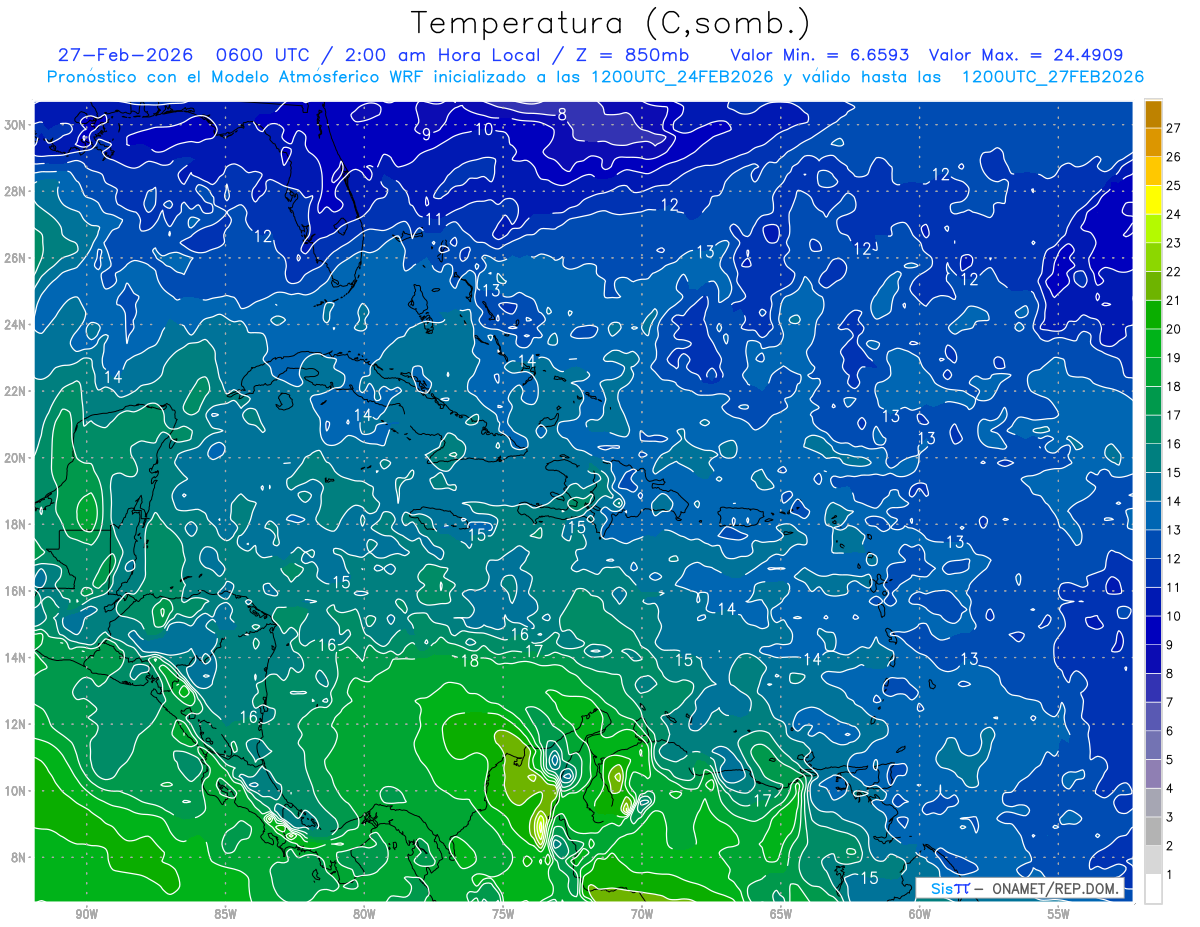Click the dark orange top segment of the color scale

[1153, 114]
